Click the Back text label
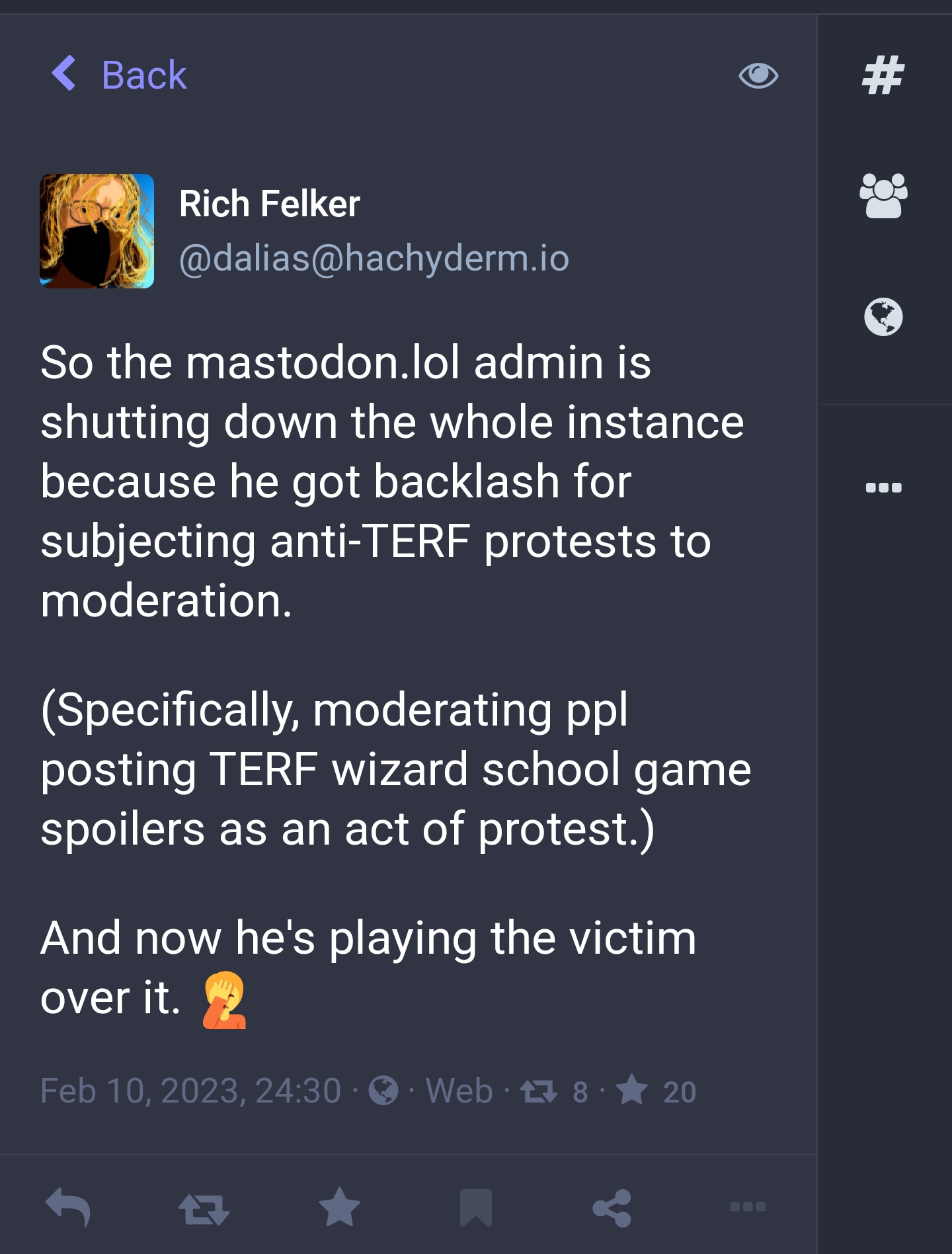 (x=144, y=75)
